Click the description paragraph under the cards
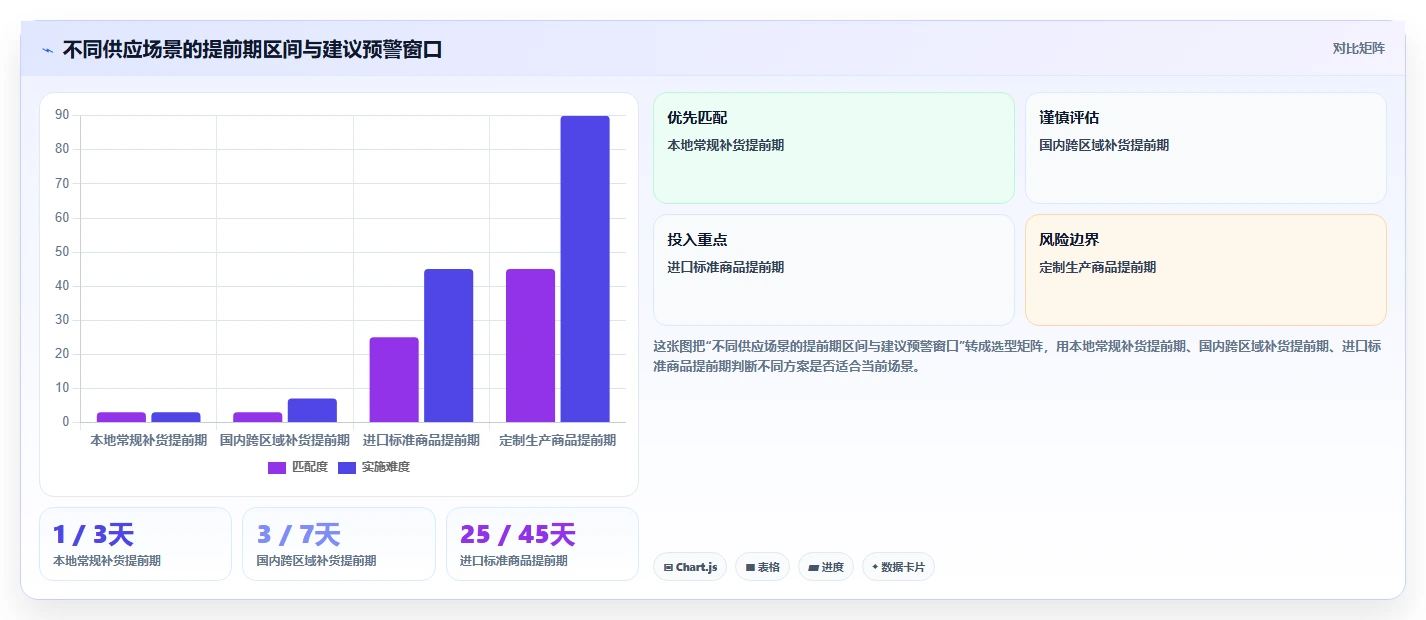The height and width of the screenshot is (620, 1426). [x=1018, y=356]
